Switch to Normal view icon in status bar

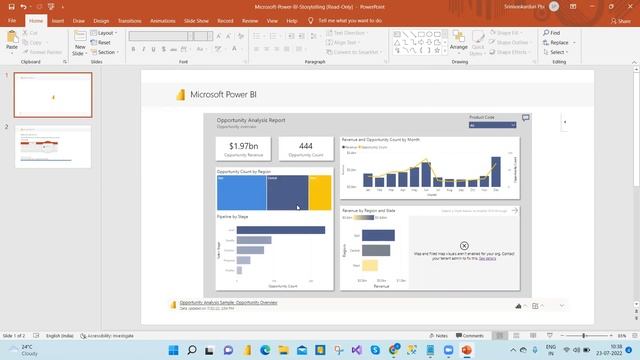click(x=500, y=336)
